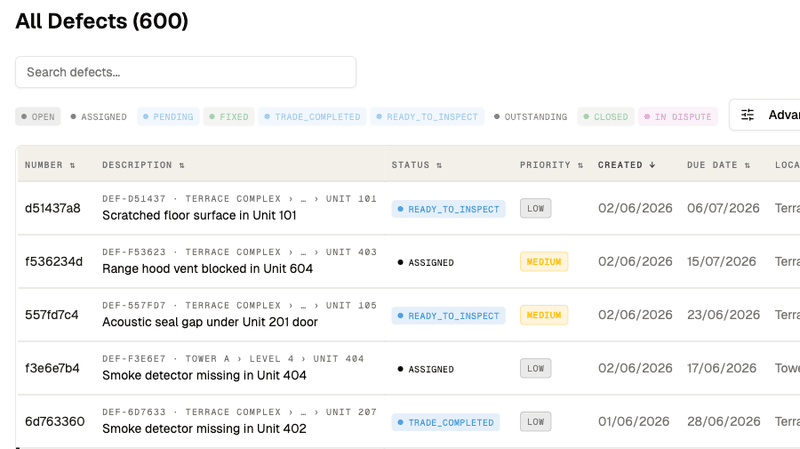Click MEDIUM priority badge in f536234d row
The height and width of the screenshot is (449, 800).
click(544, 262)
